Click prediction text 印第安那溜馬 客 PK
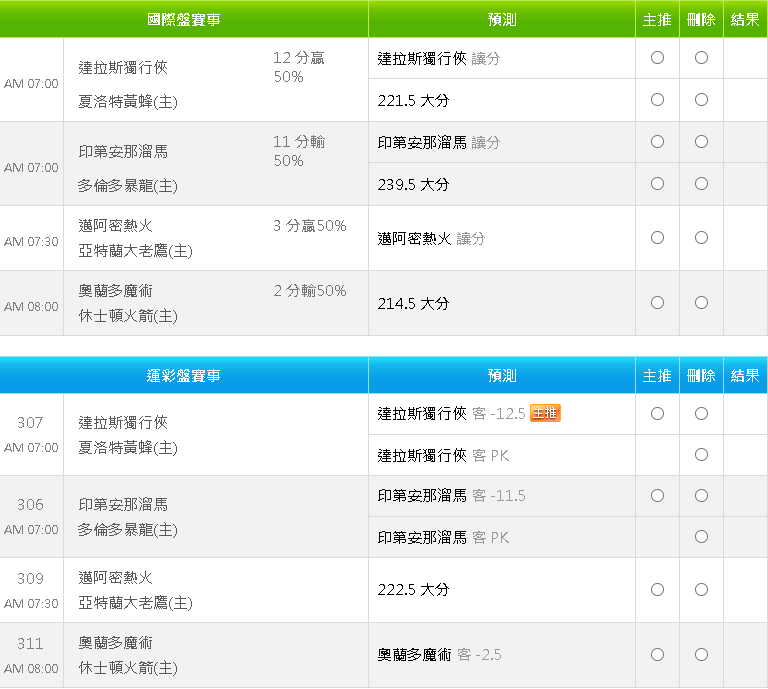The image size is (768, 689). pos(443,538)
